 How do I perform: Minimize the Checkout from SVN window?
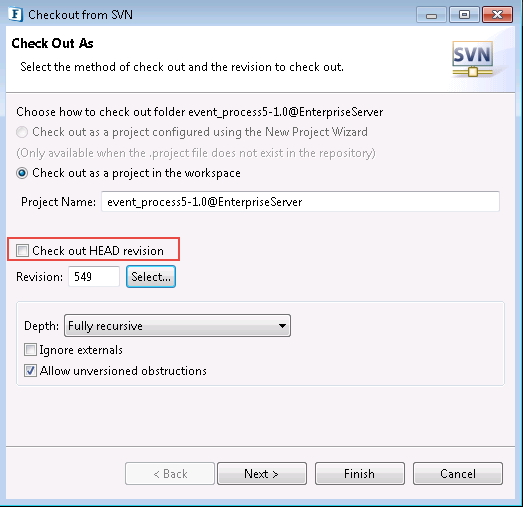tap(431, 15)
